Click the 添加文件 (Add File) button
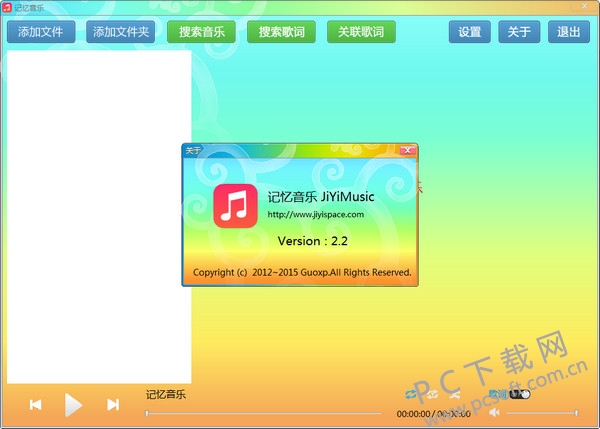600x429 pixels. (x=41, y=32)
